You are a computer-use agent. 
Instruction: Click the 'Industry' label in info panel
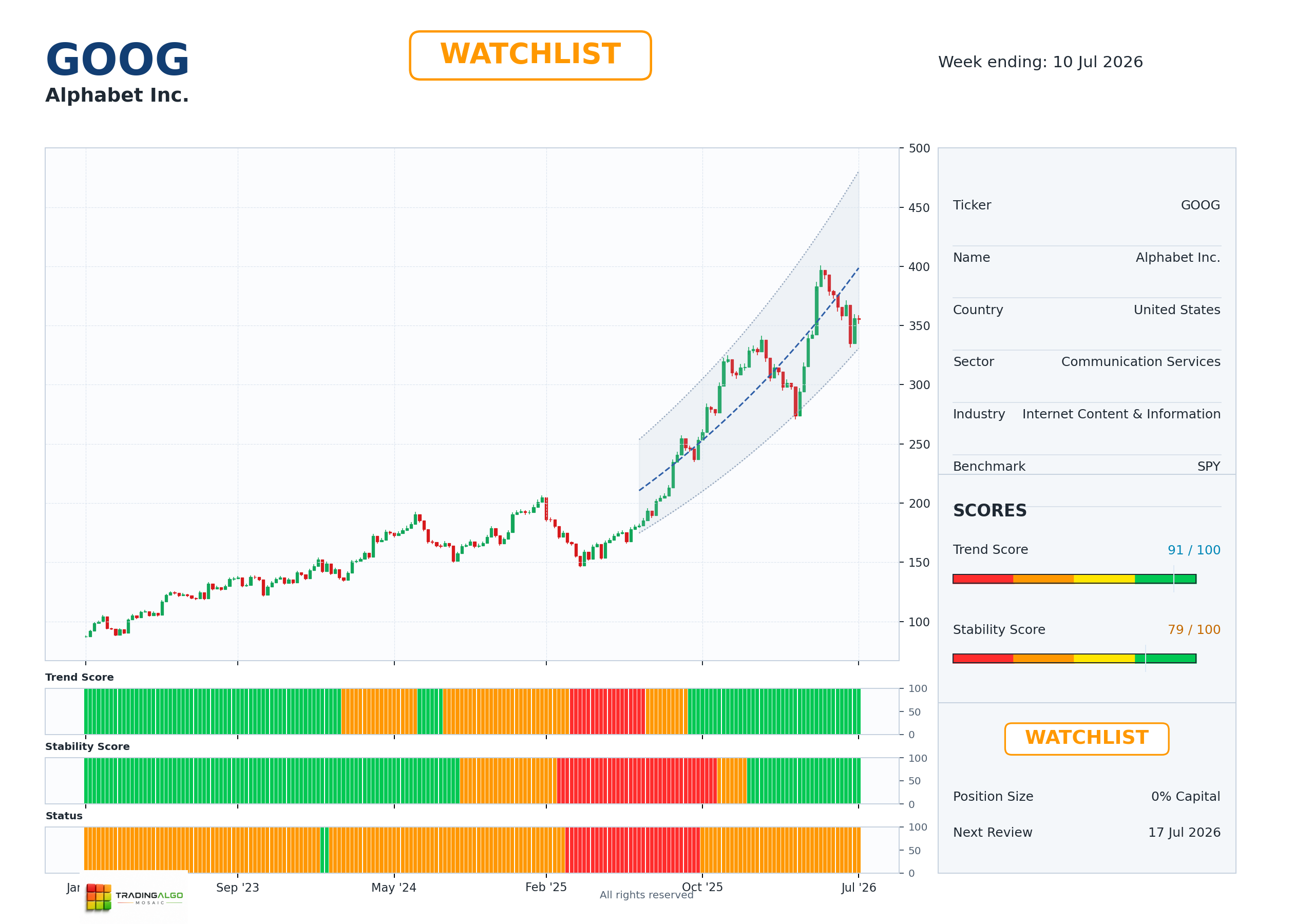coord(979,414)
